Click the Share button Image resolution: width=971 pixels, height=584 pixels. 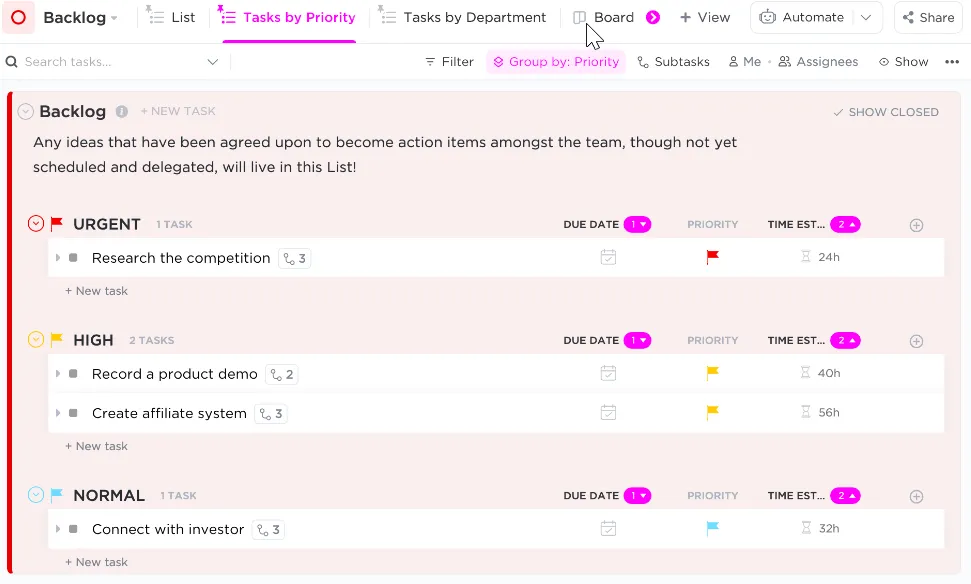click(928, 17)
